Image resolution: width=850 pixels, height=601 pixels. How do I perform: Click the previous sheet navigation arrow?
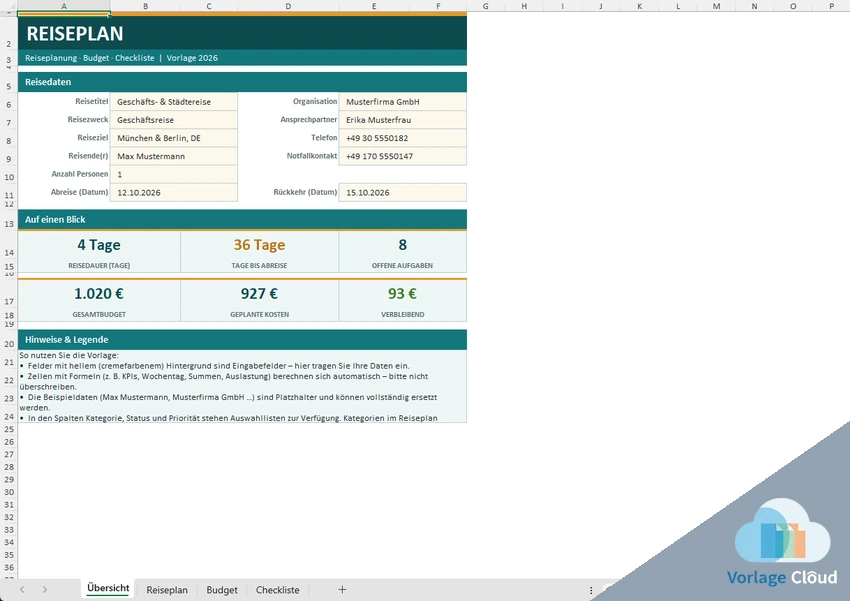(22, 589)
